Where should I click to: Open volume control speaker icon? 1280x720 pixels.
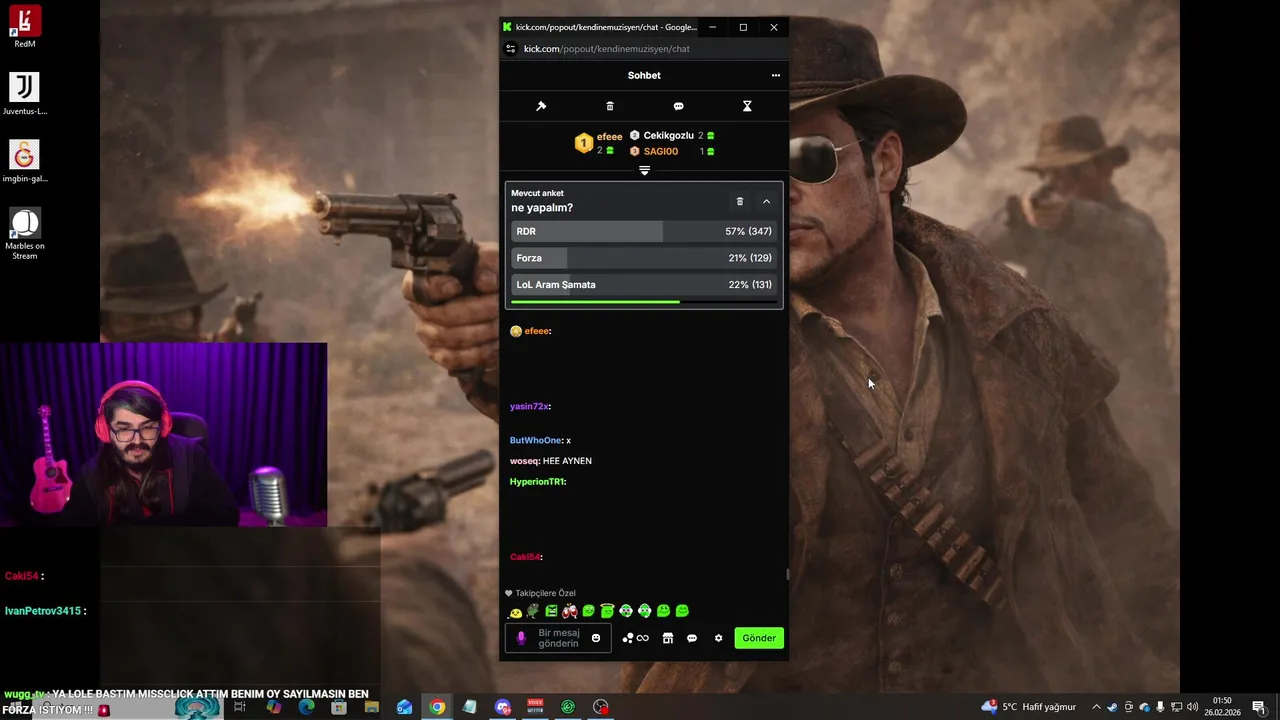(1192, 707)
